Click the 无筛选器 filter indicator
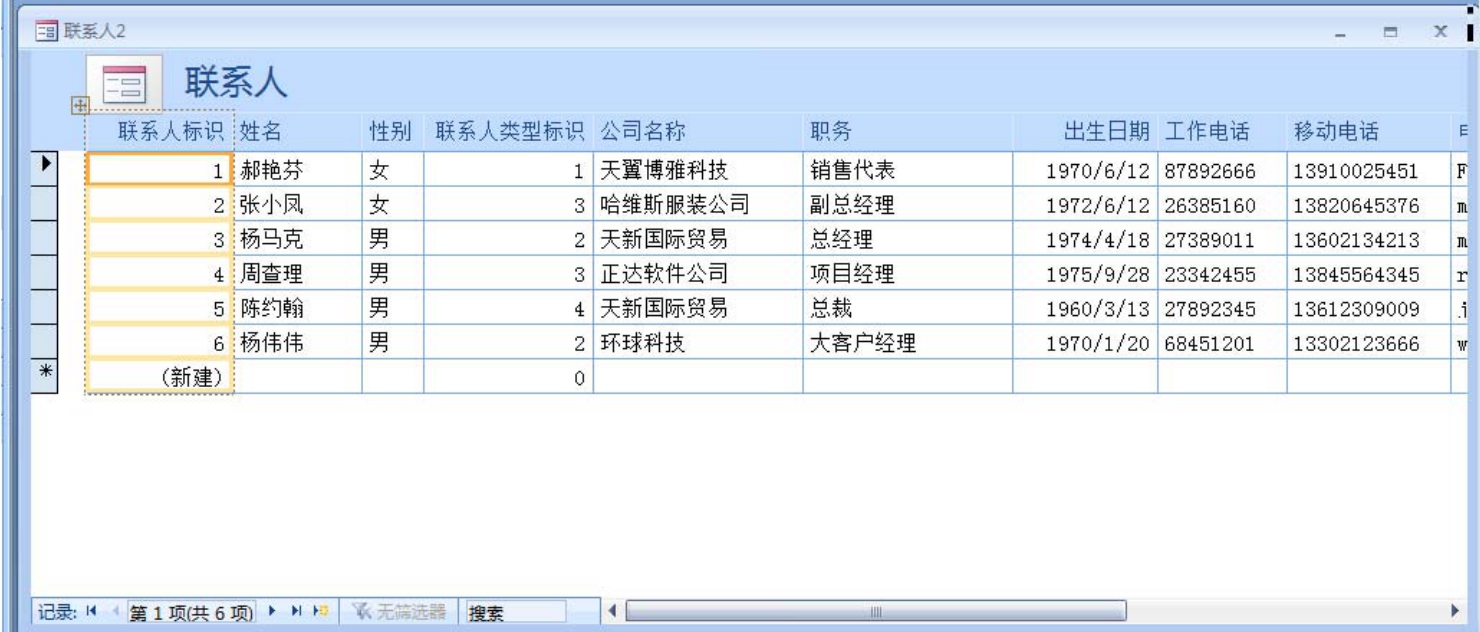The height and width of the screenshot is (632, 1480). (x=400, y=611)
